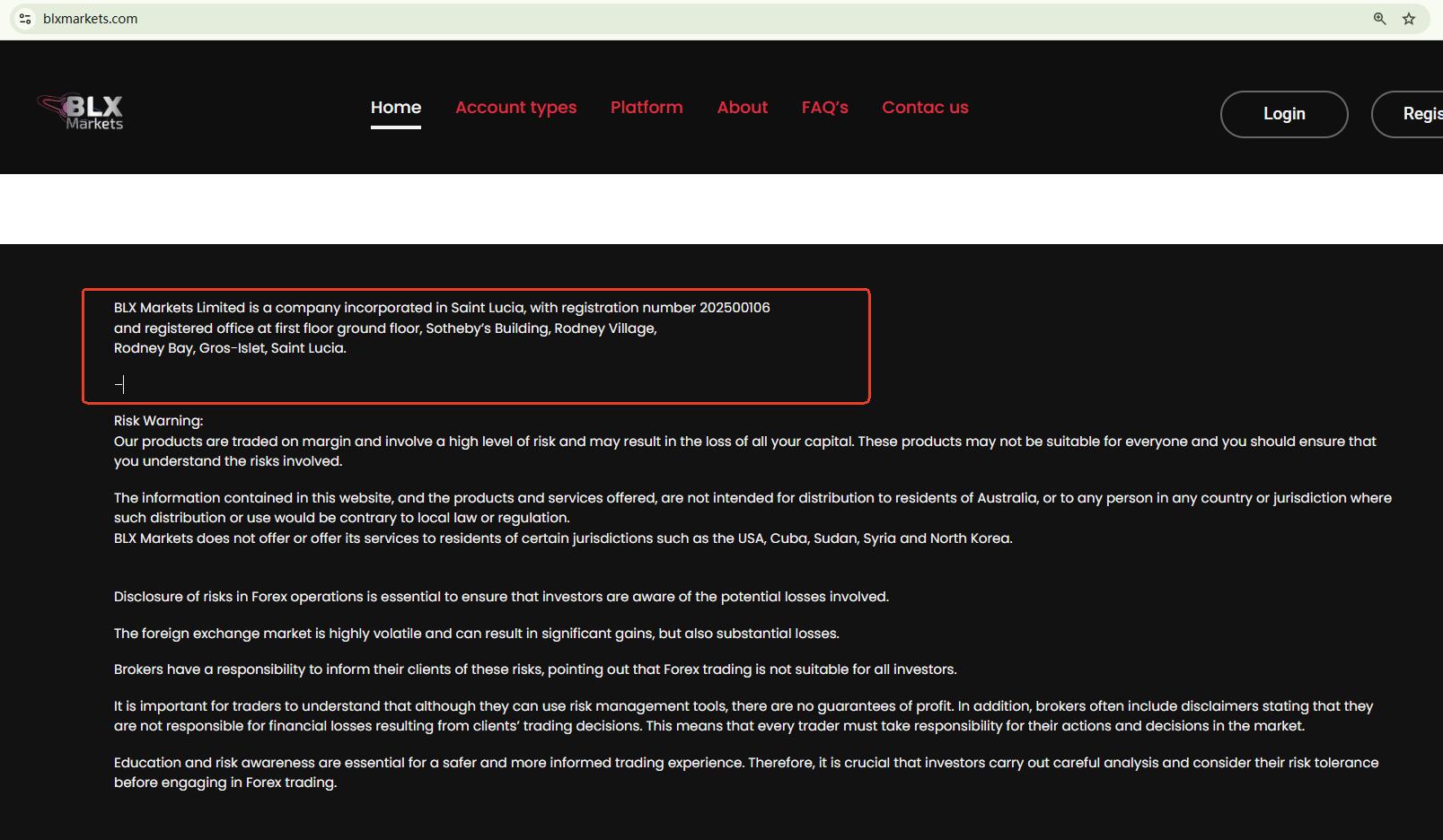The height and width of the screenshot is (840, 1443).
Task: Click the zoom magnifier icon in address bar
Action: 1379,19
